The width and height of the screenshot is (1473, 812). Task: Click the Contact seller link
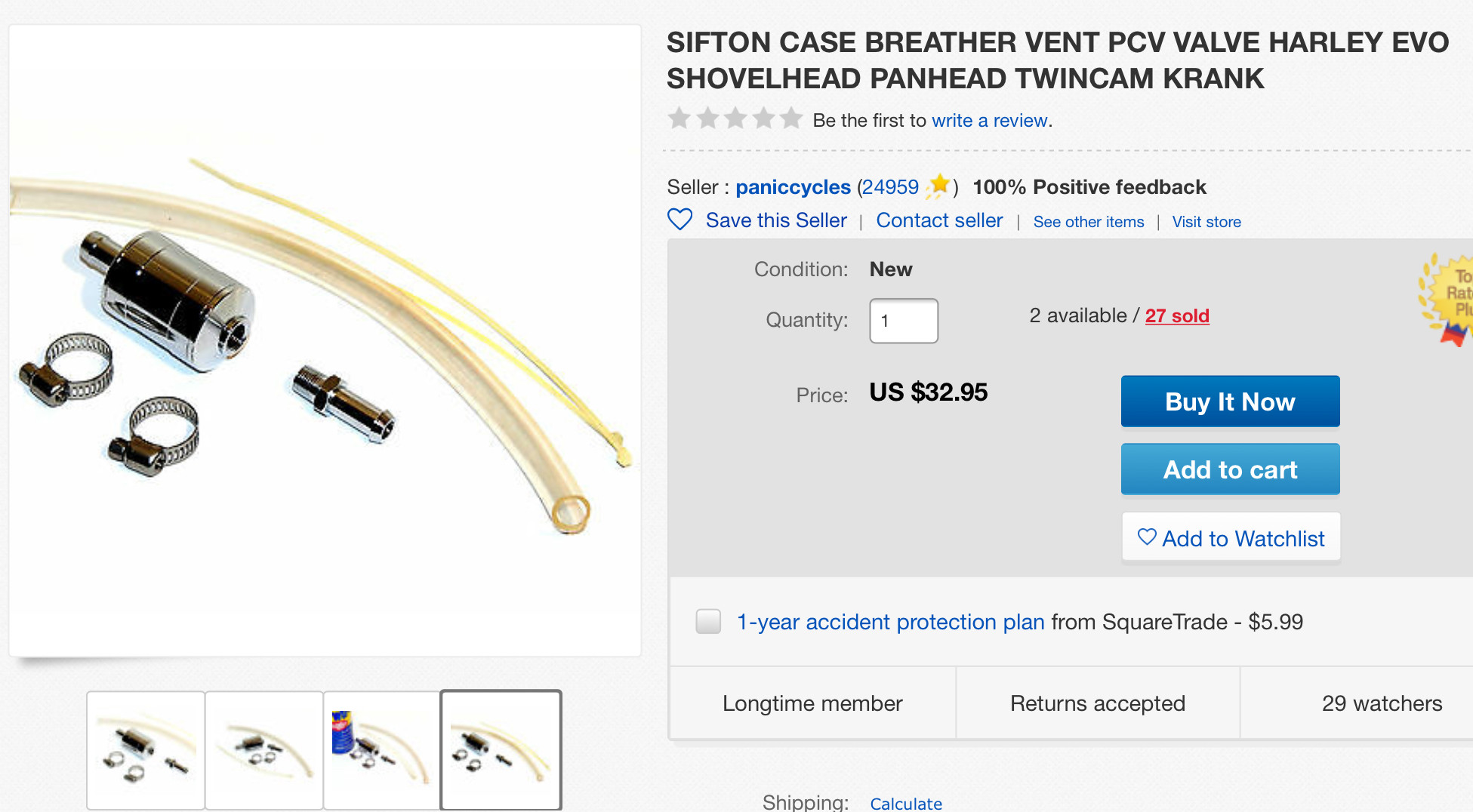[939, 220]
